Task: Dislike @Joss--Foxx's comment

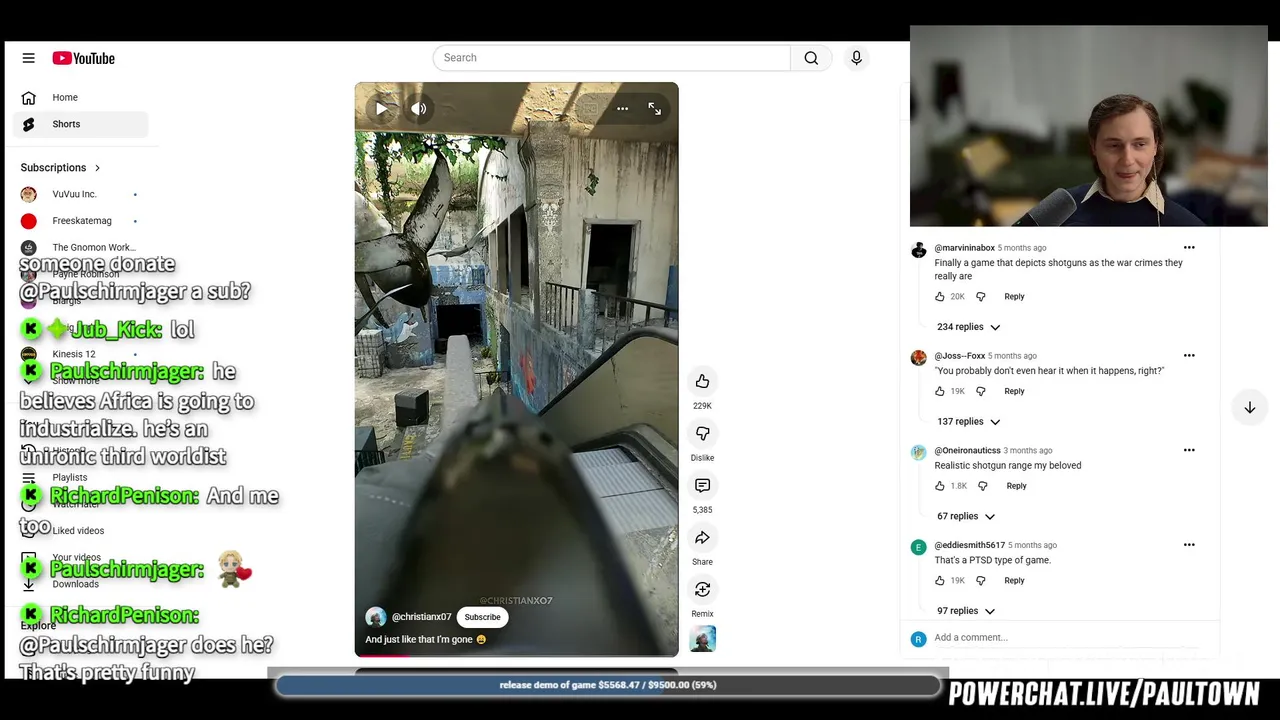Action: click(x=980, y=392)
